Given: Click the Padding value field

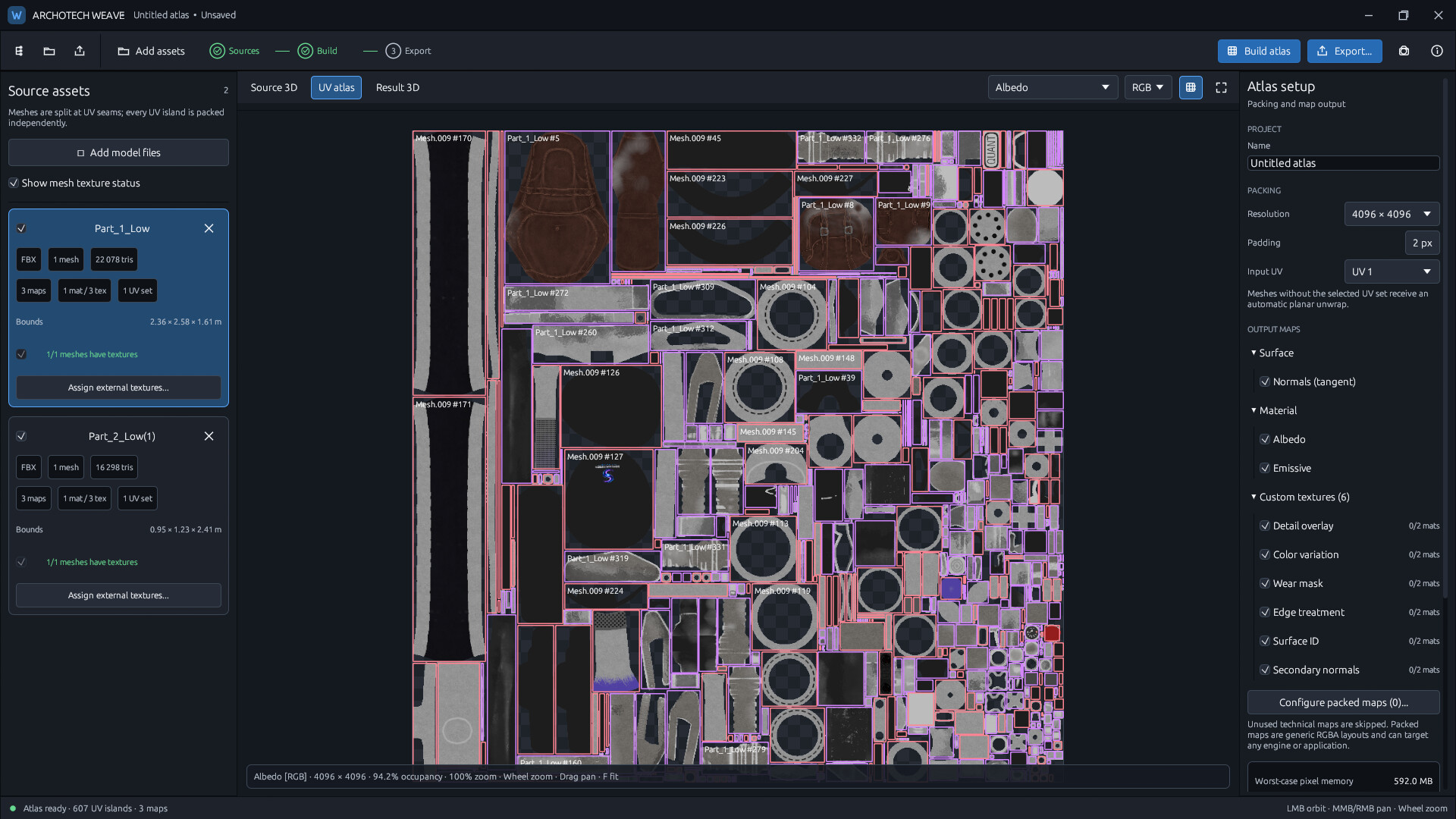Looking at the screenshot, I should click(1422, 243).
